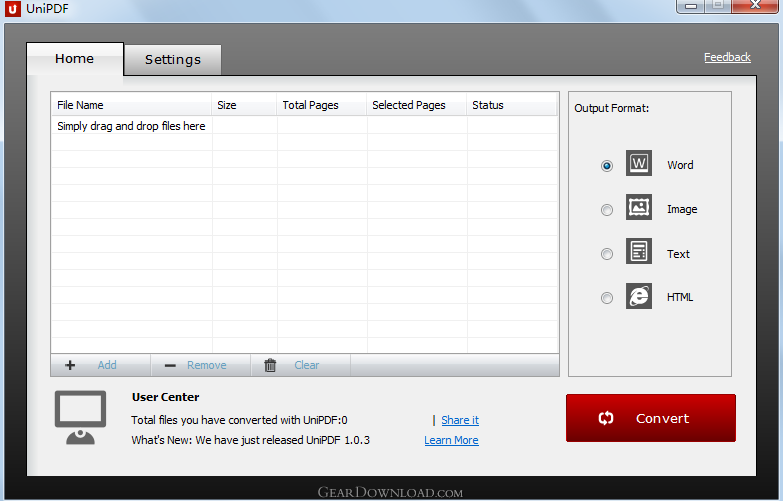Click the User Center heading
Screen dimensions: 783x501
tap(165, 397)
